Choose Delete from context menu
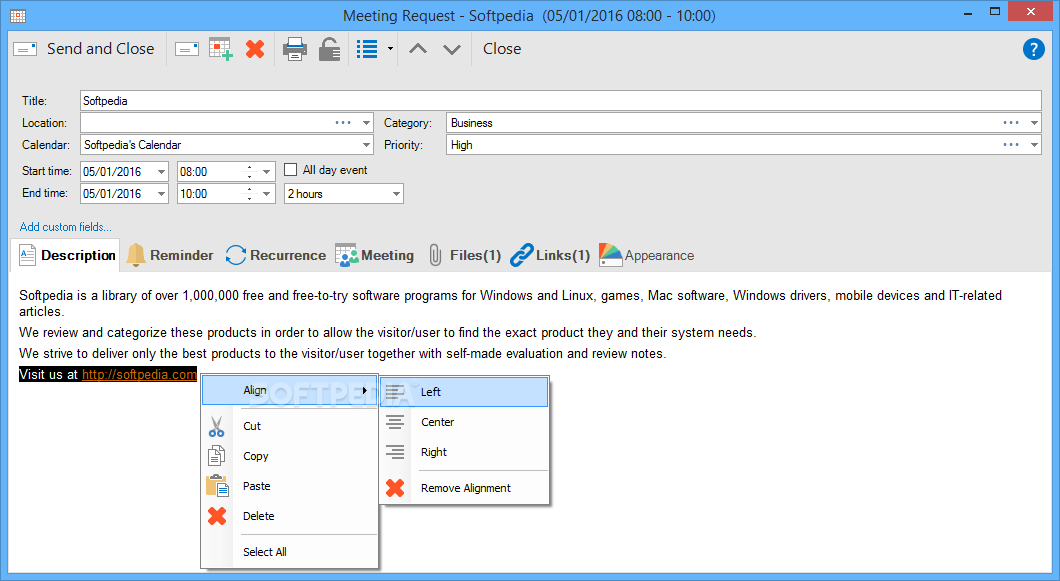Viewport: 1060px width, 581px height. tap(289, 516)
